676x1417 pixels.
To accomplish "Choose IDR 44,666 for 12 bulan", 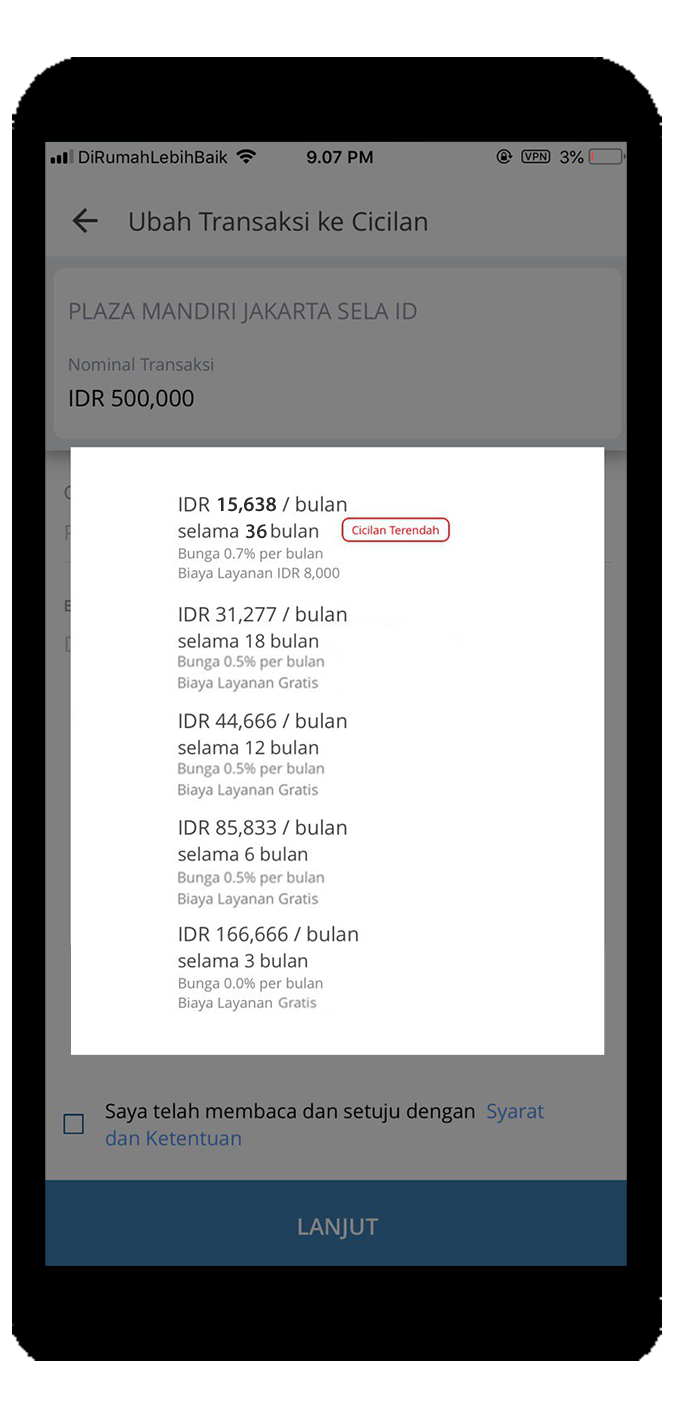I will point(262,754).
